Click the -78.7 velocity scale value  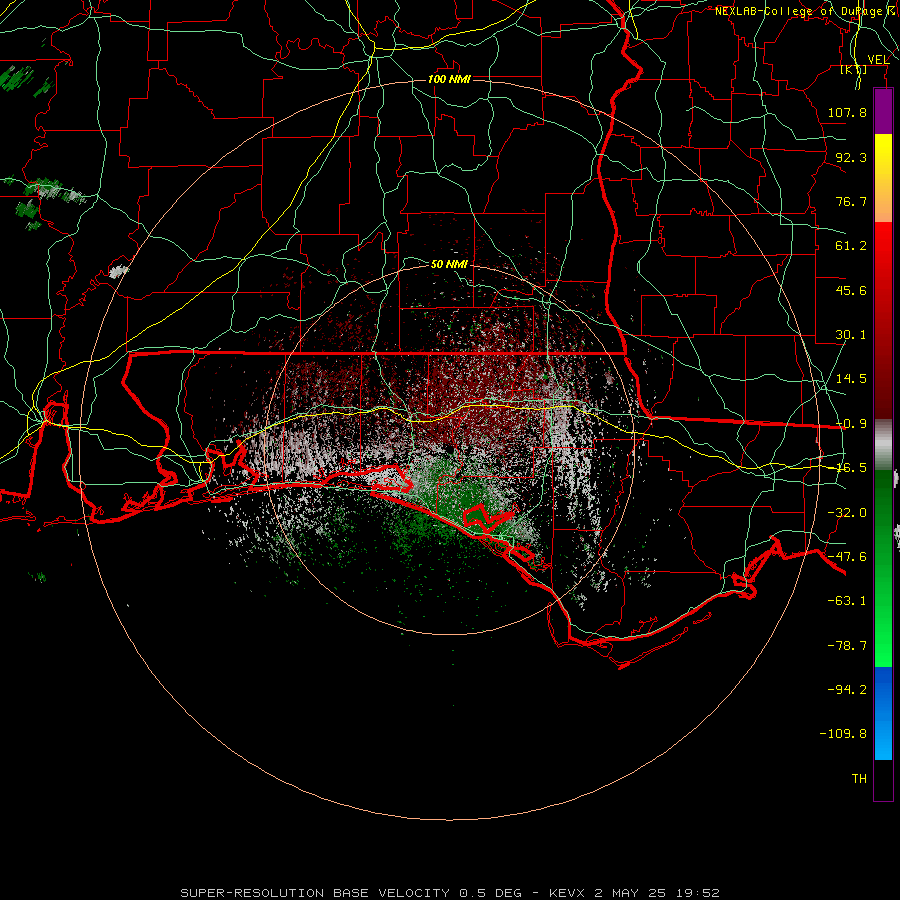847,646
